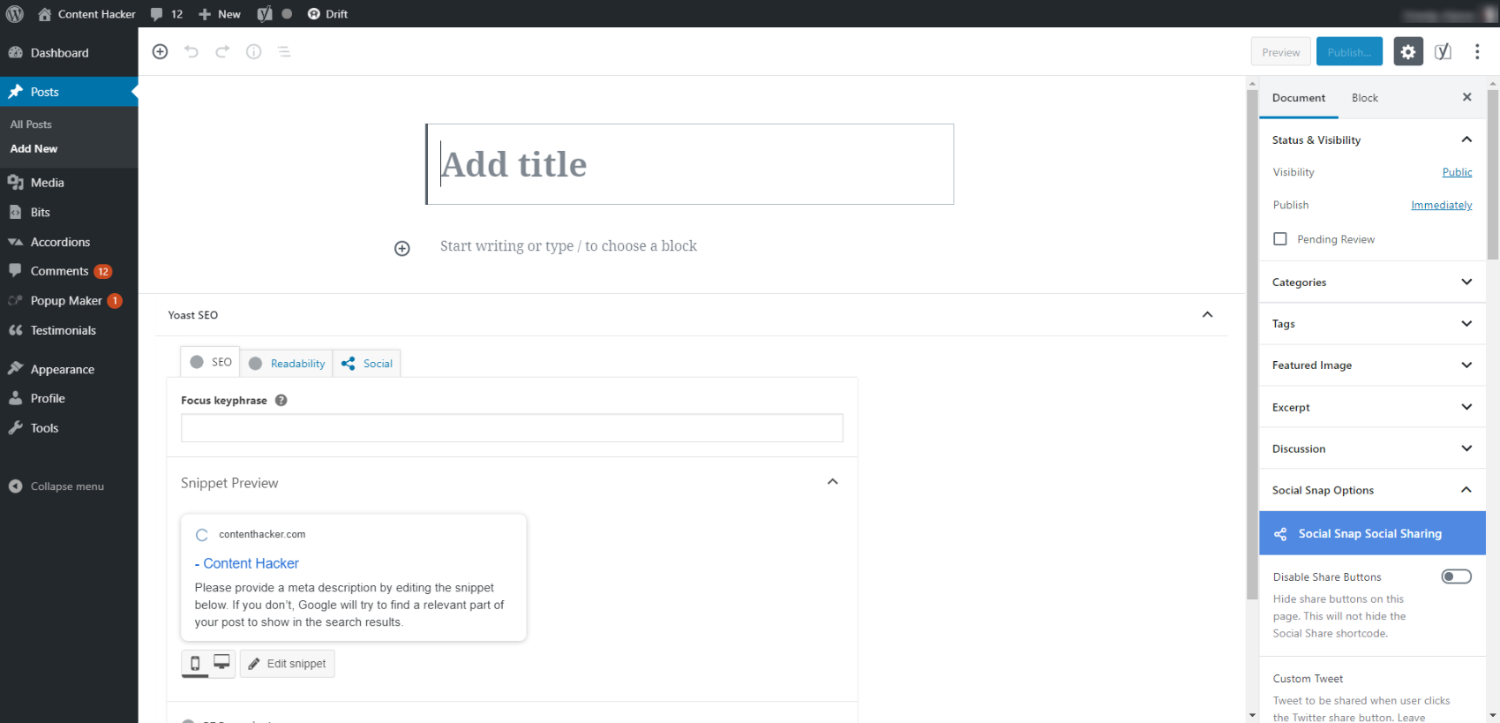The image size is (1500, 723).
Task: Click the settings gear icon
Action: pyautogui.click(x=1408, y=52)
